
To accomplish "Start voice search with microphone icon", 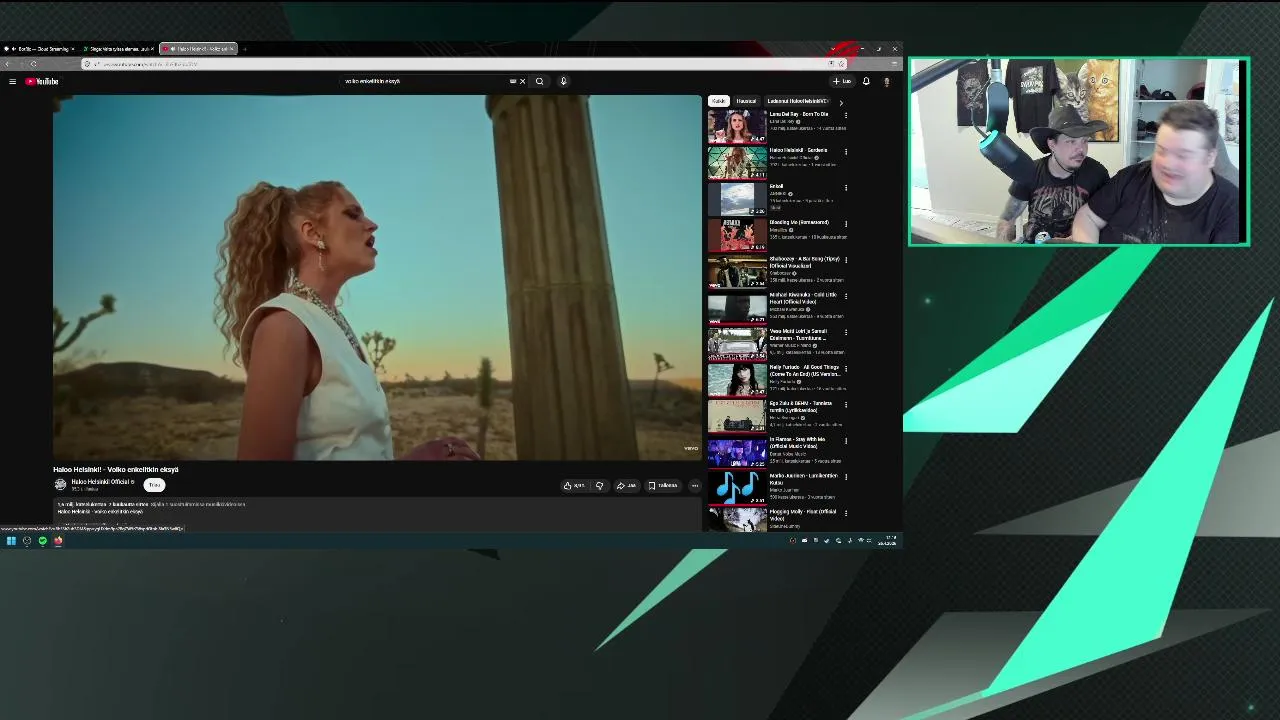I will tap(563, 81).
